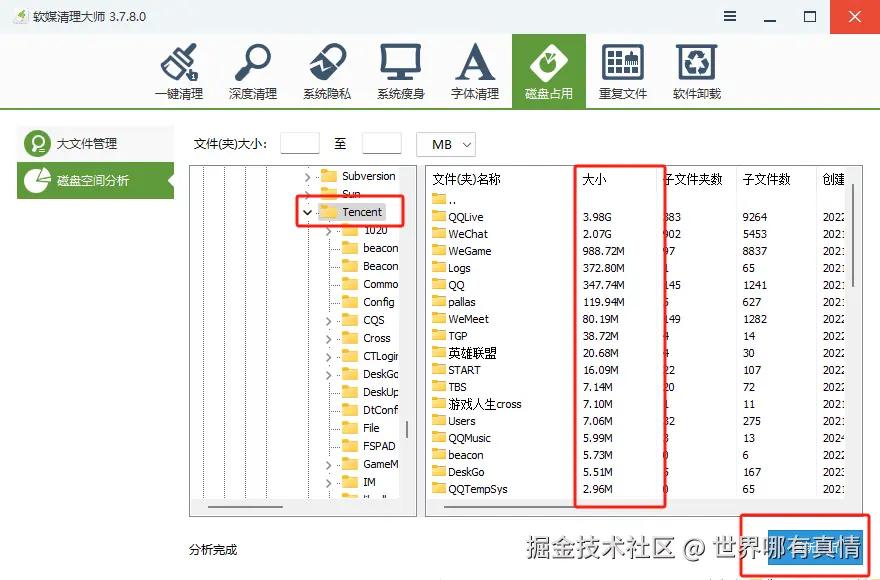Image resolution: width=880 pixels, height=580 pixels.
Task: Select the QQTempSys row in file list
Action: (638, 489)
